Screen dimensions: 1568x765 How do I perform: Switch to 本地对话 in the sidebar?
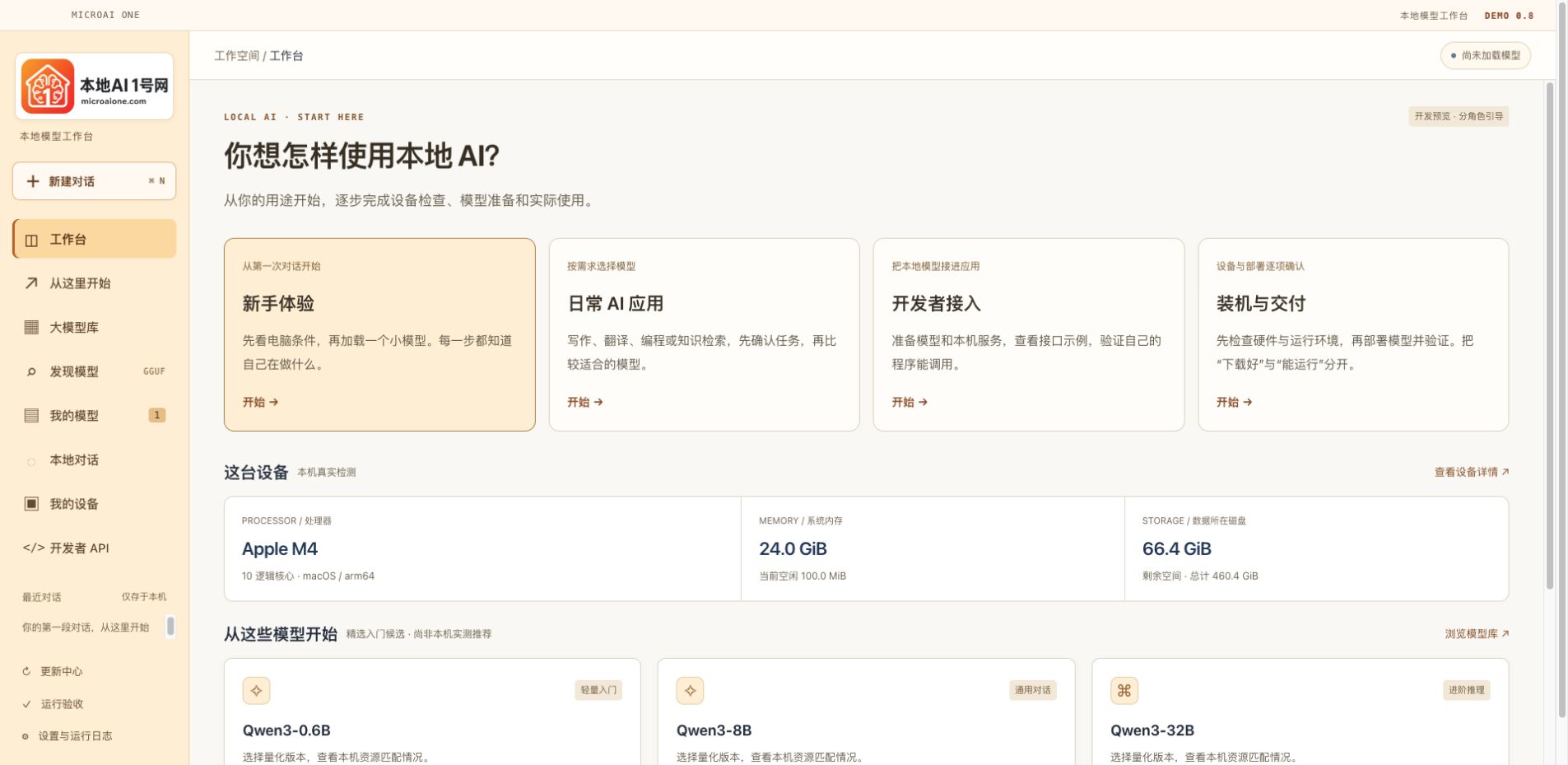[x=95, y=459]
